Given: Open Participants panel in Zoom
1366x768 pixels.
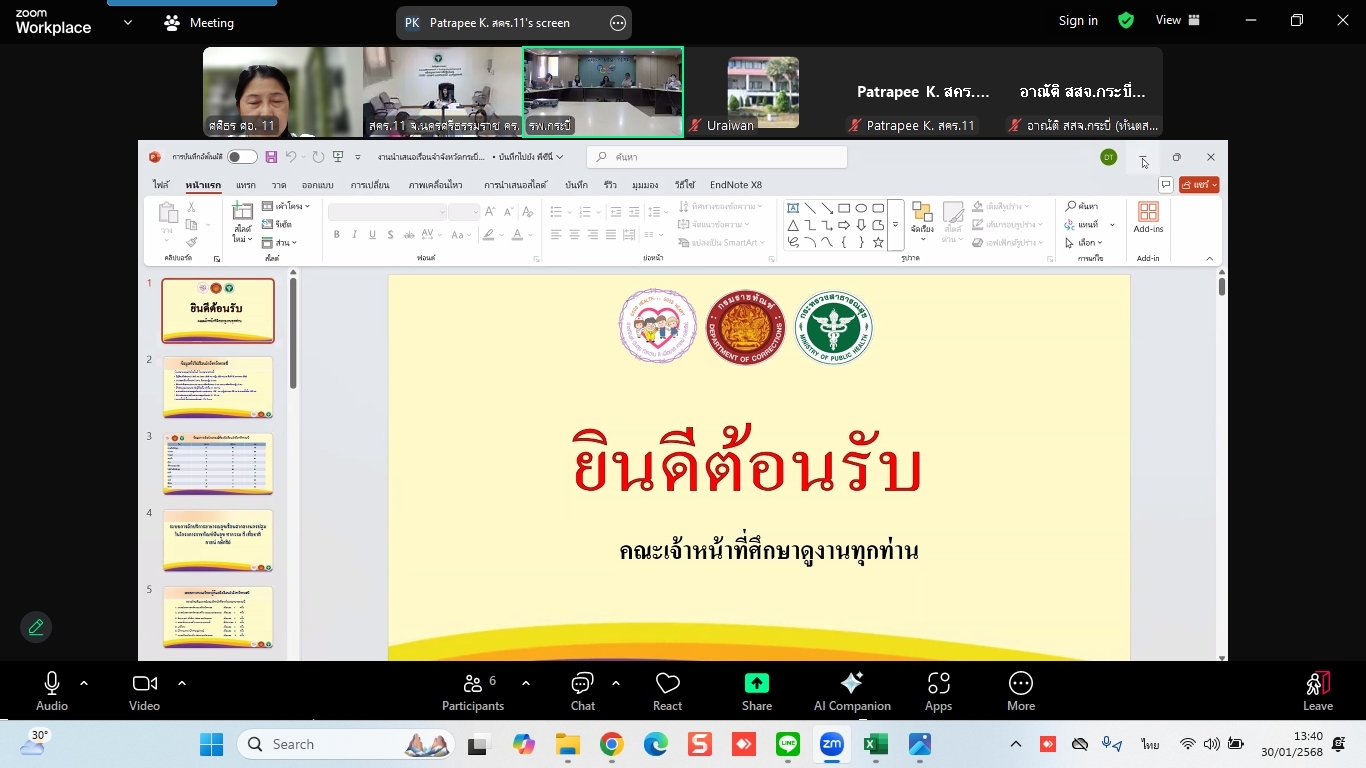Looking at the screenshot, I should [x=473, y=691].
